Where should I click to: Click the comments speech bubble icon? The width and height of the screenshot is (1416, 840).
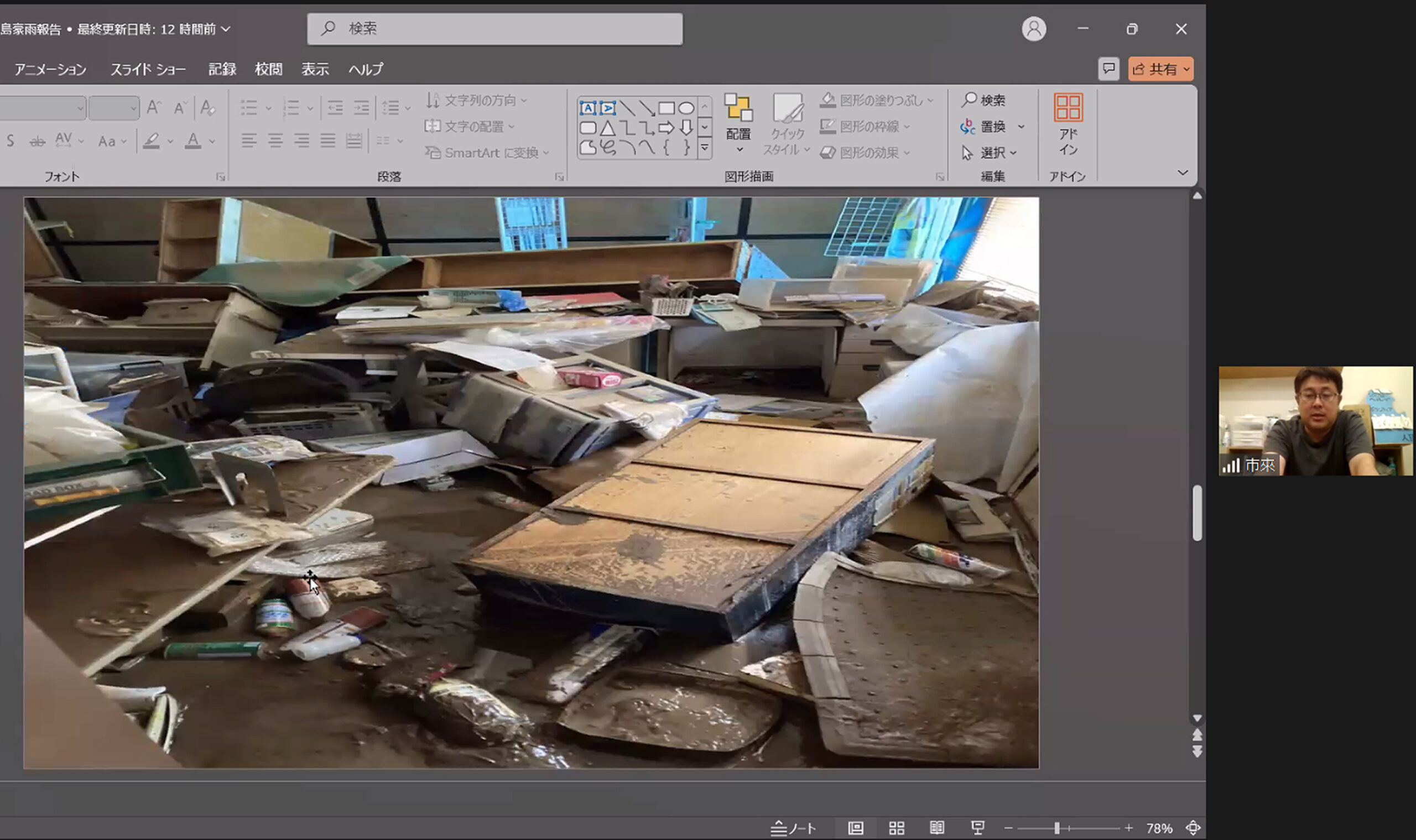point(1108,69)
